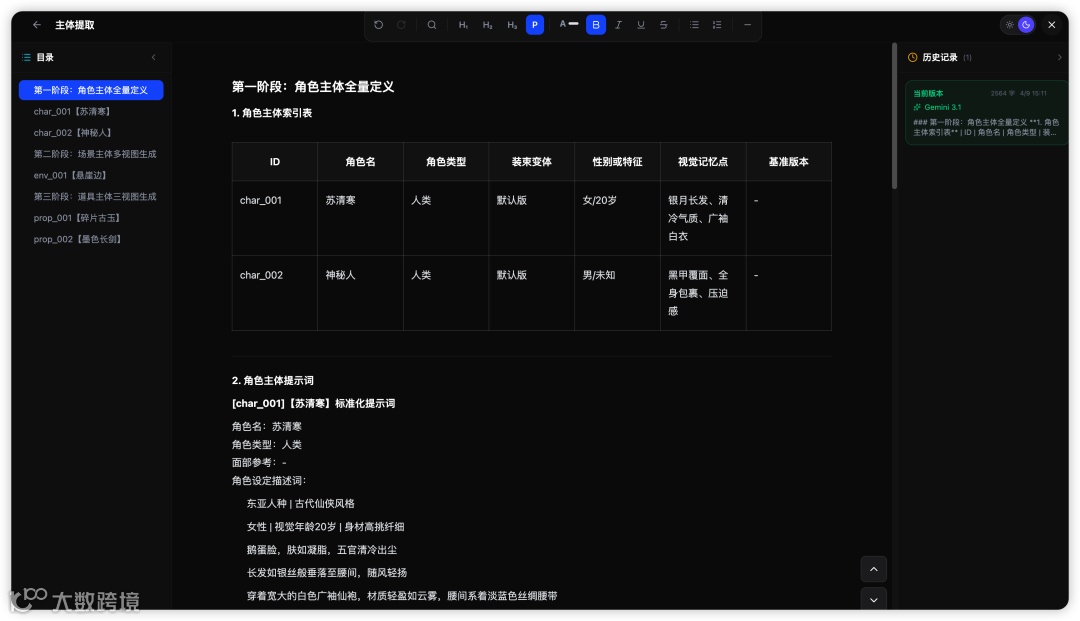The width and height of the screenshot is (1080, 621).
Task: Click the 第一阶段：角色主体全量定义 document heading
Action: [313, 87]
